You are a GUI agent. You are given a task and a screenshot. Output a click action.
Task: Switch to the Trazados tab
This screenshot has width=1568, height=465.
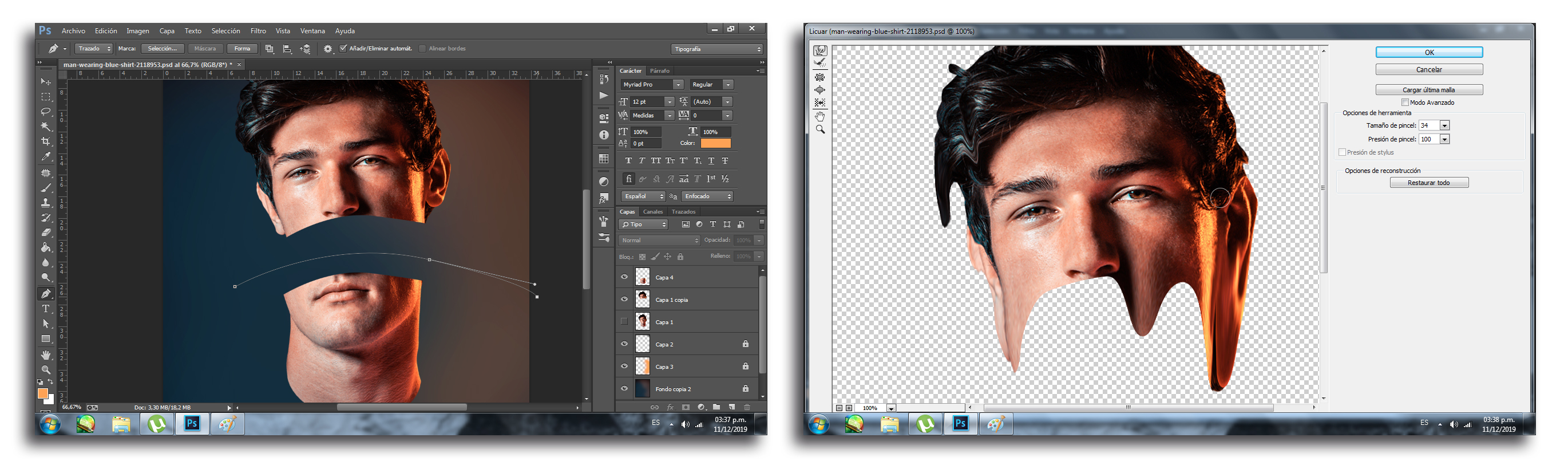click(x=683, y=211)
